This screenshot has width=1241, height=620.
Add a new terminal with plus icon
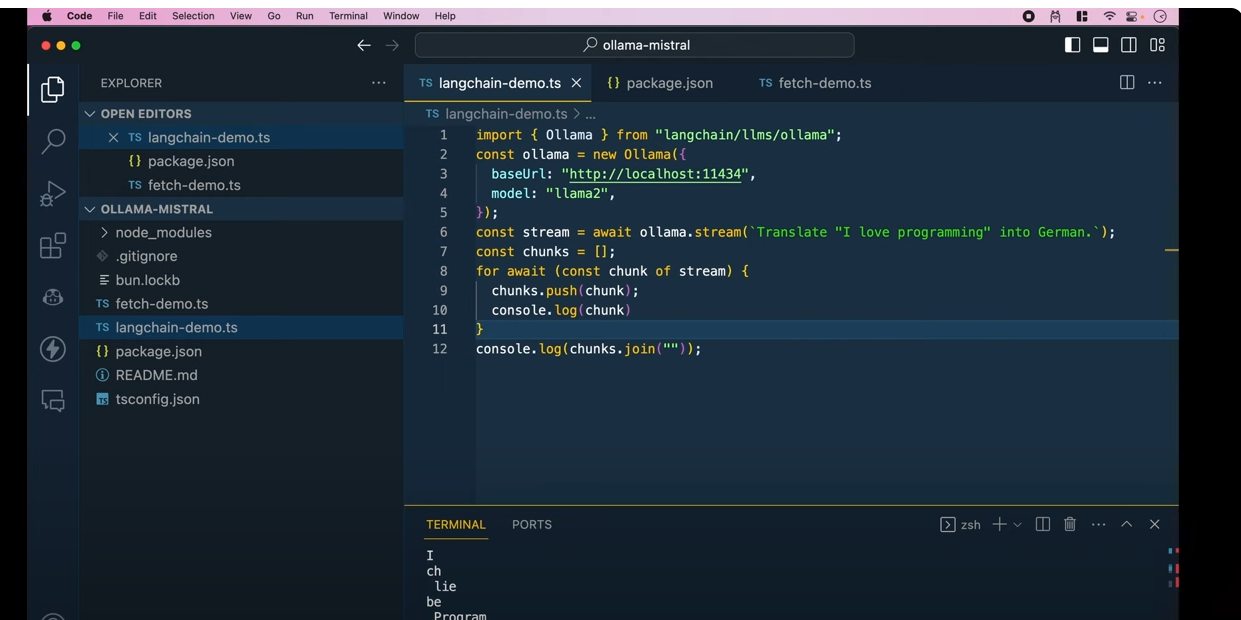999,524
